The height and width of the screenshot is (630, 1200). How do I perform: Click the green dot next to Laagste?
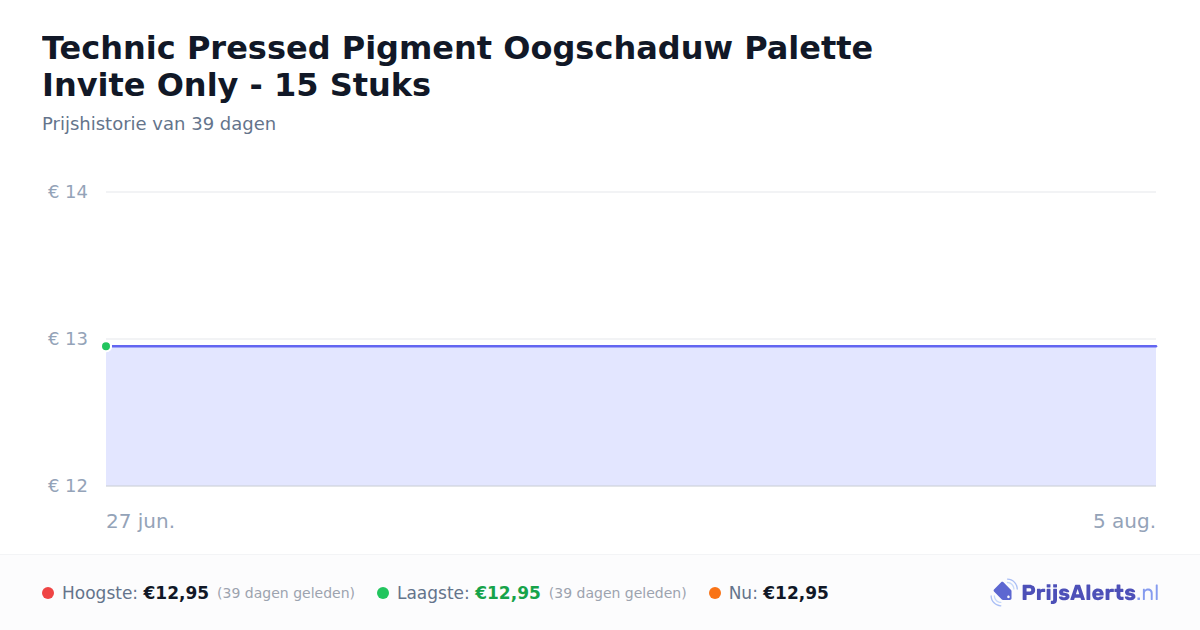(383, 593)
